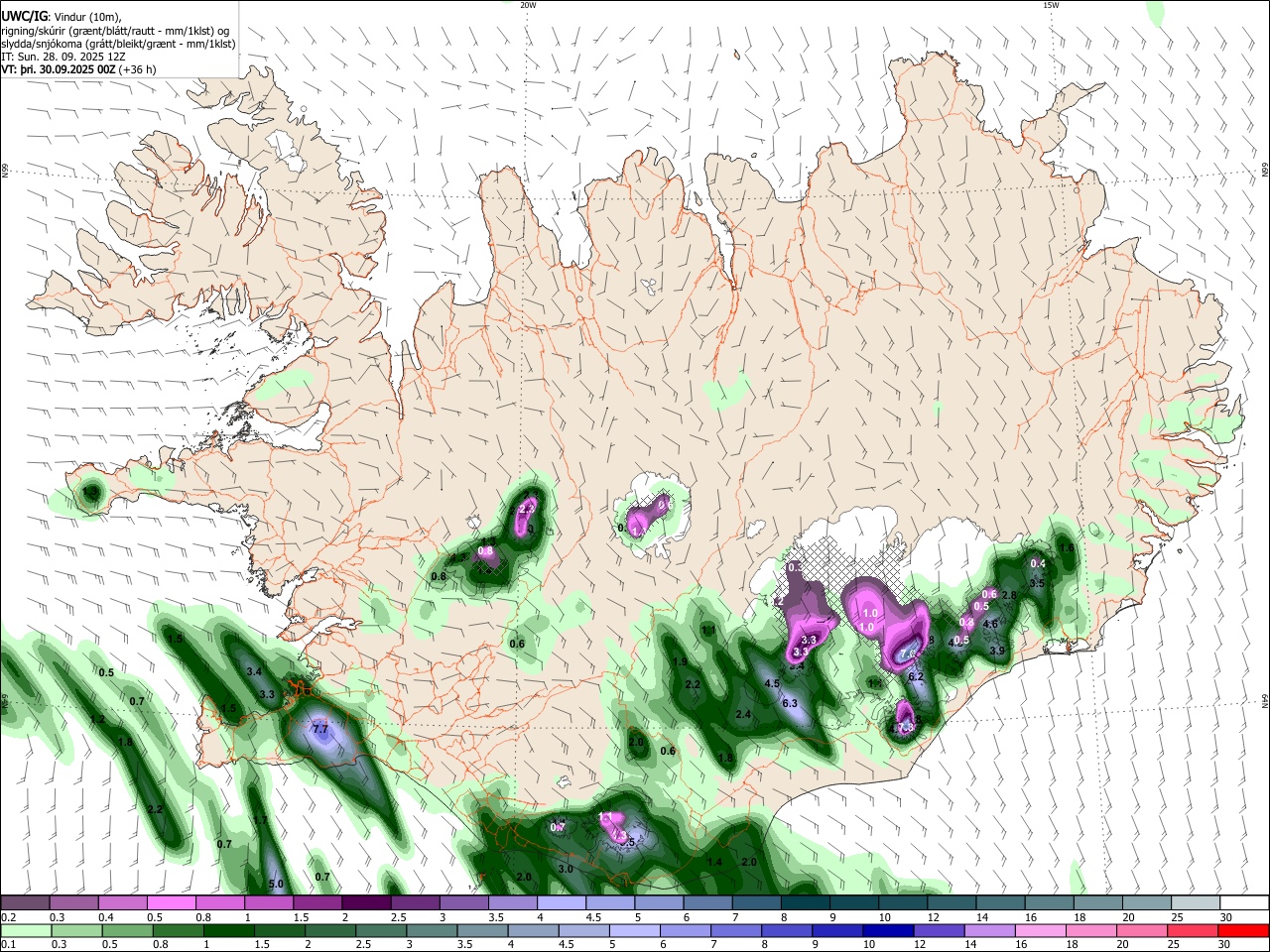Viewport: 1270px width, 952px height.
Task: Click the 4.5 value on the map
Action: (x=771, y=683)
